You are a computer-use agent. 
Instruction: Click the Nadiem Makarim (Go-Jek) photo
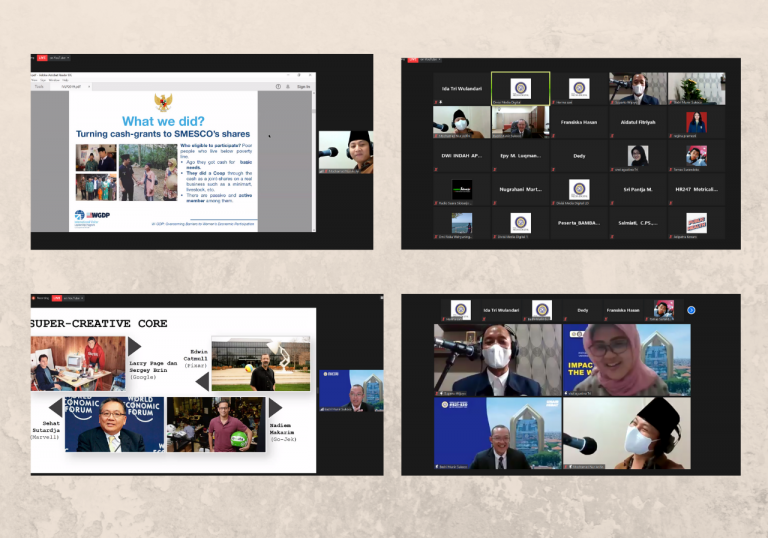tap(216, 424)
